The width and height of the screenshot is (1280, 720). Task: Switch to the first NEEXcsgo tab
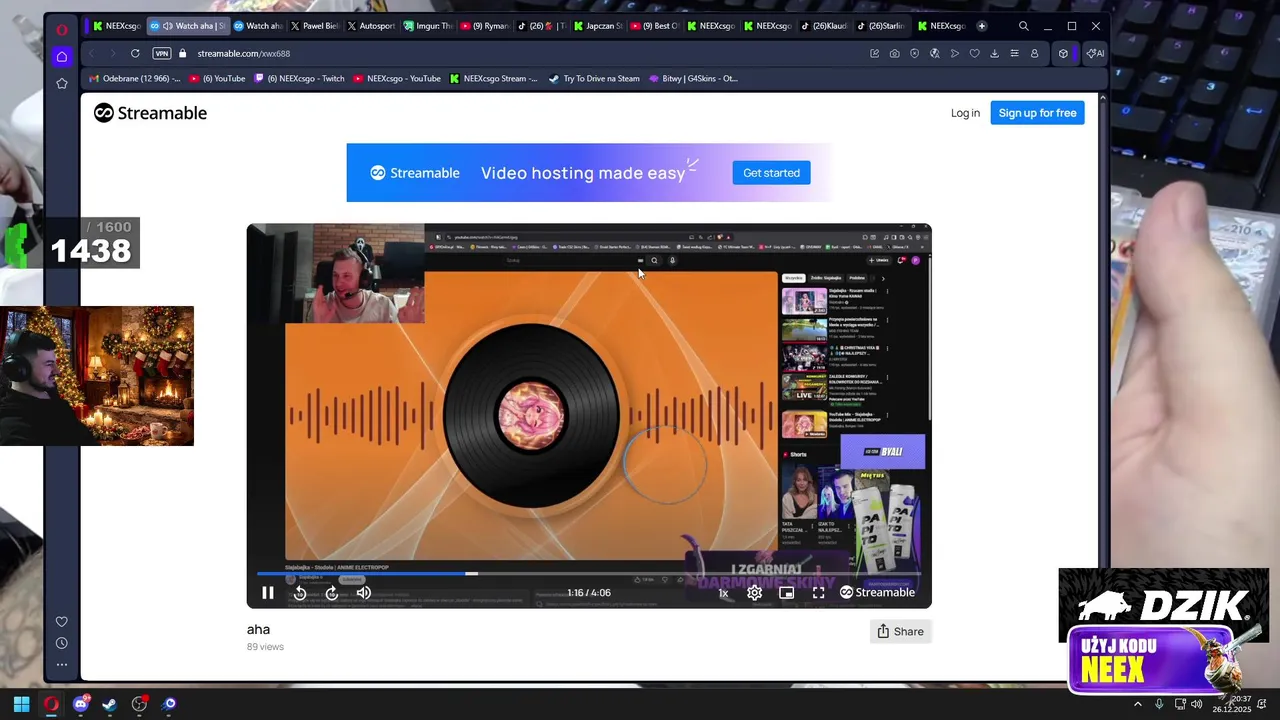[x=116, y=26]
